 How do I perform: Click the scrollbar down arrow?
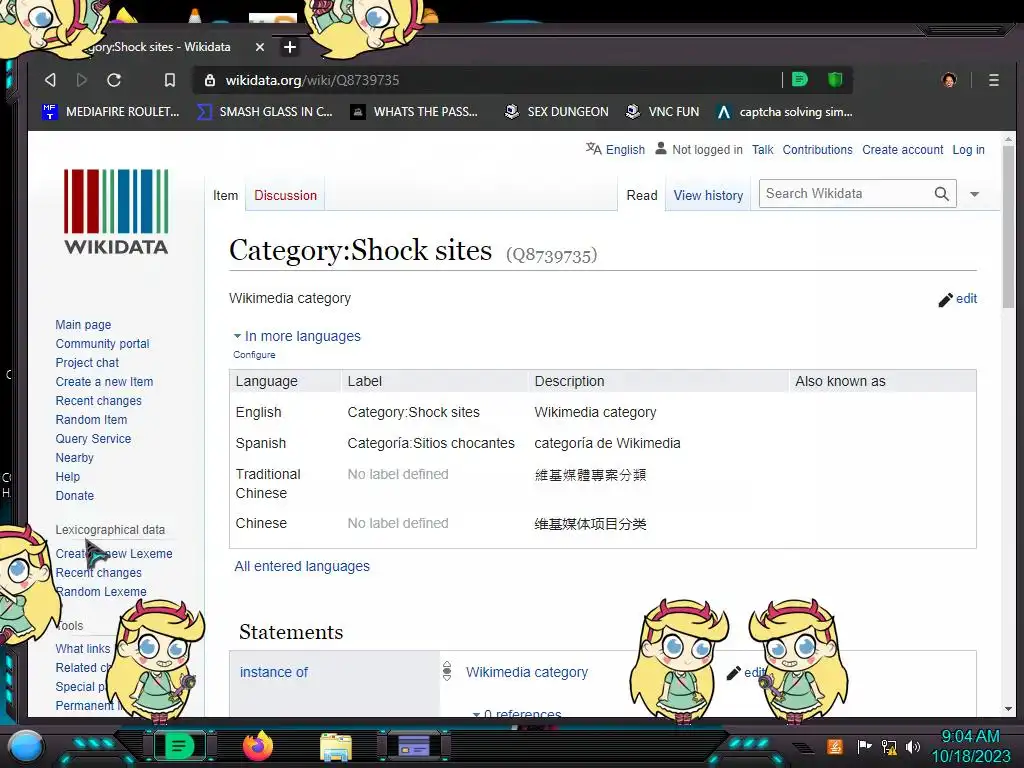coord(1008,709)
